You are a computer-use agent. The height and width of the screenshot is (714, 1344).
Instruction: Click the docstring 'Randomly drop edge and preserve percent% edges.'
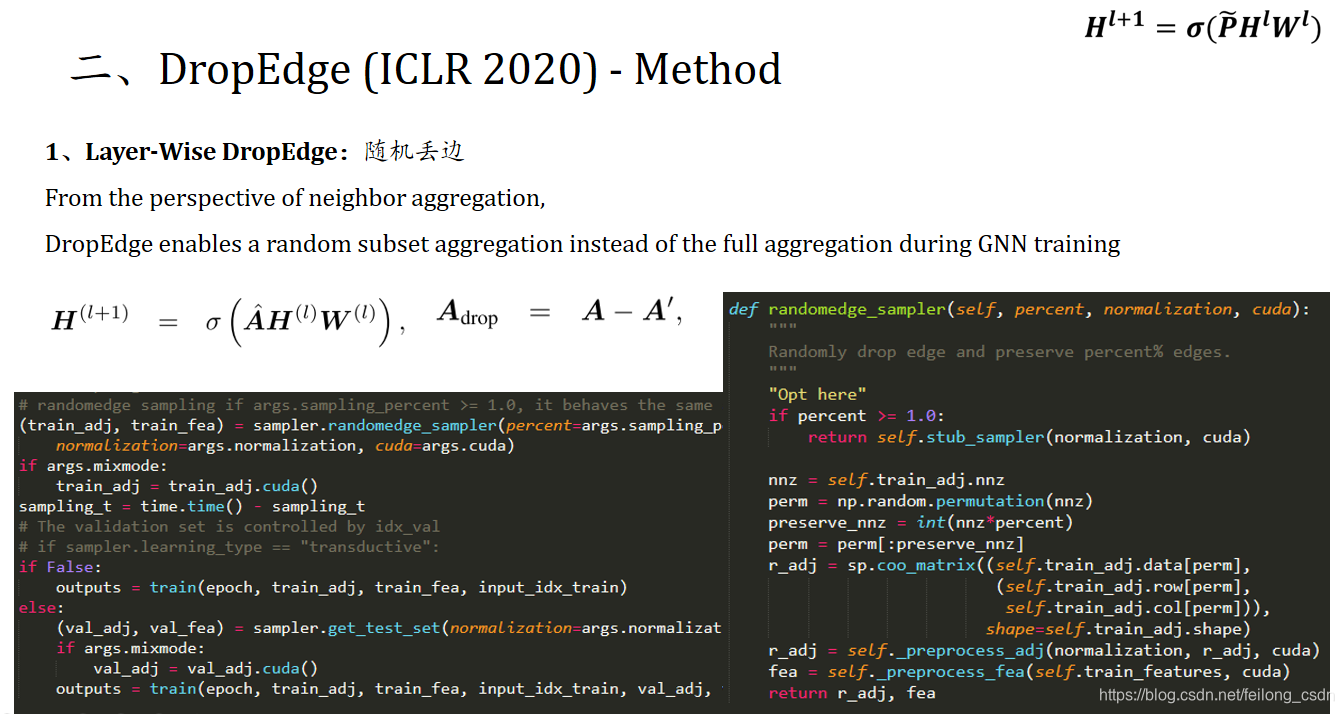pyautogui.click(x=999, y=352)
